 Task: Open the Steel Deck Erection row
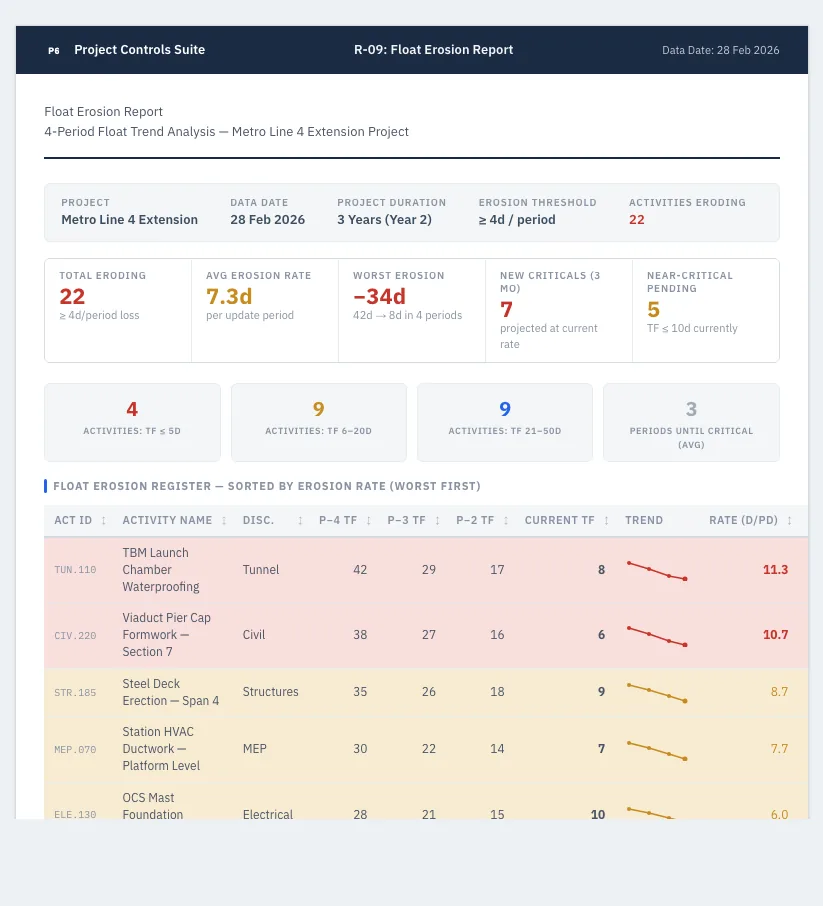point(426,692)
